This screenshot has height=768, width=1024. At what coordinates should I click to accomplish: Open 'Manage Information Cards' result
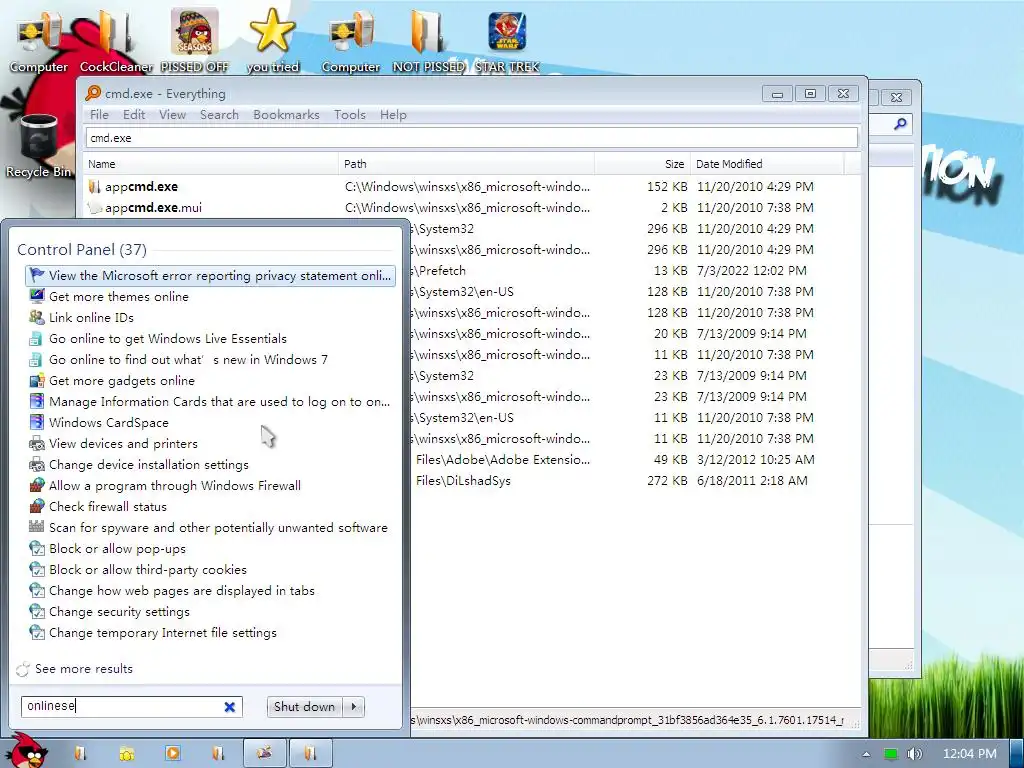[x=210, y=402]
